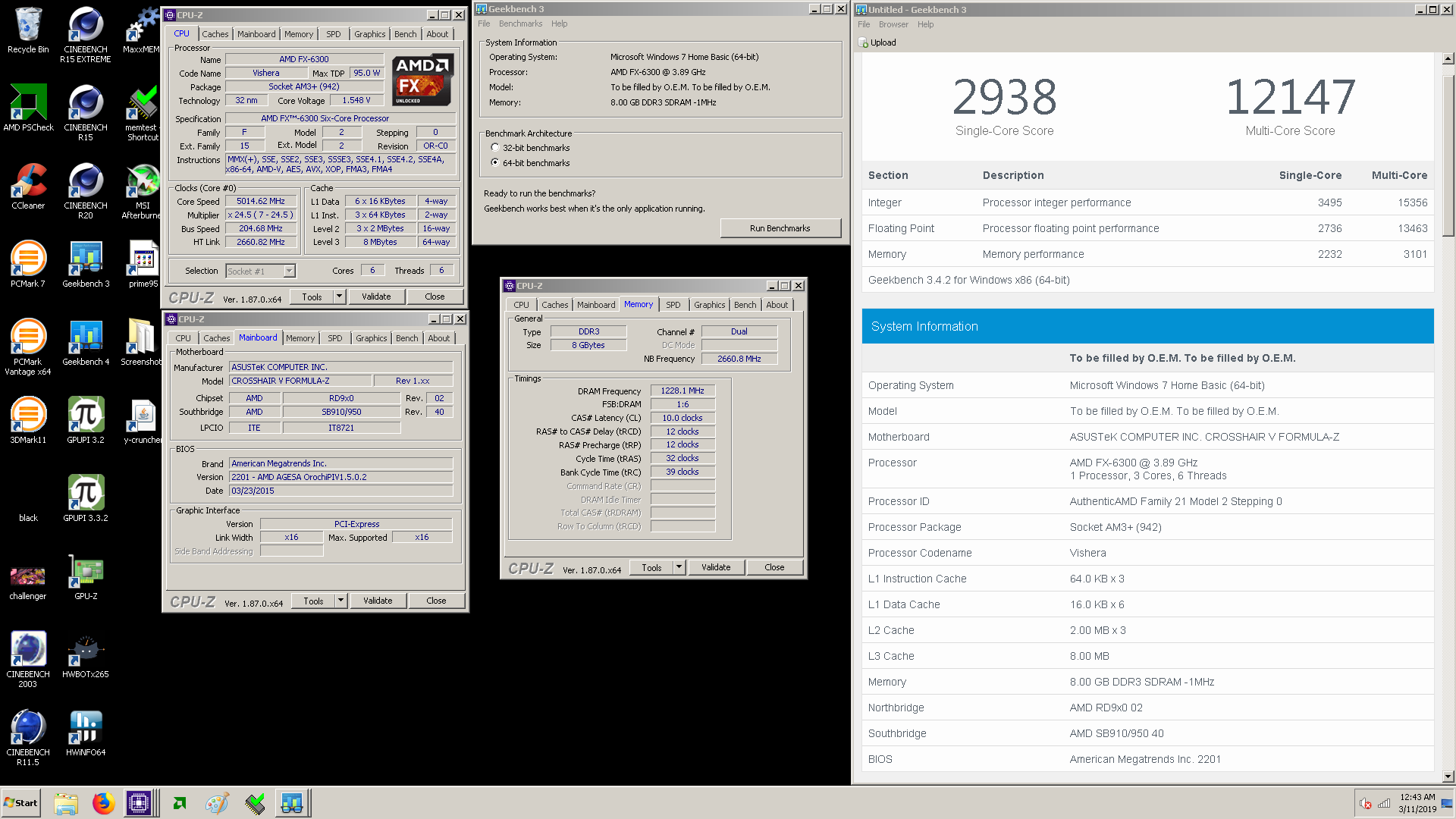The image size is (1456, 819).
Task: Open the Benchmarks menu in Geekbench 3
Action: [520, 24]
